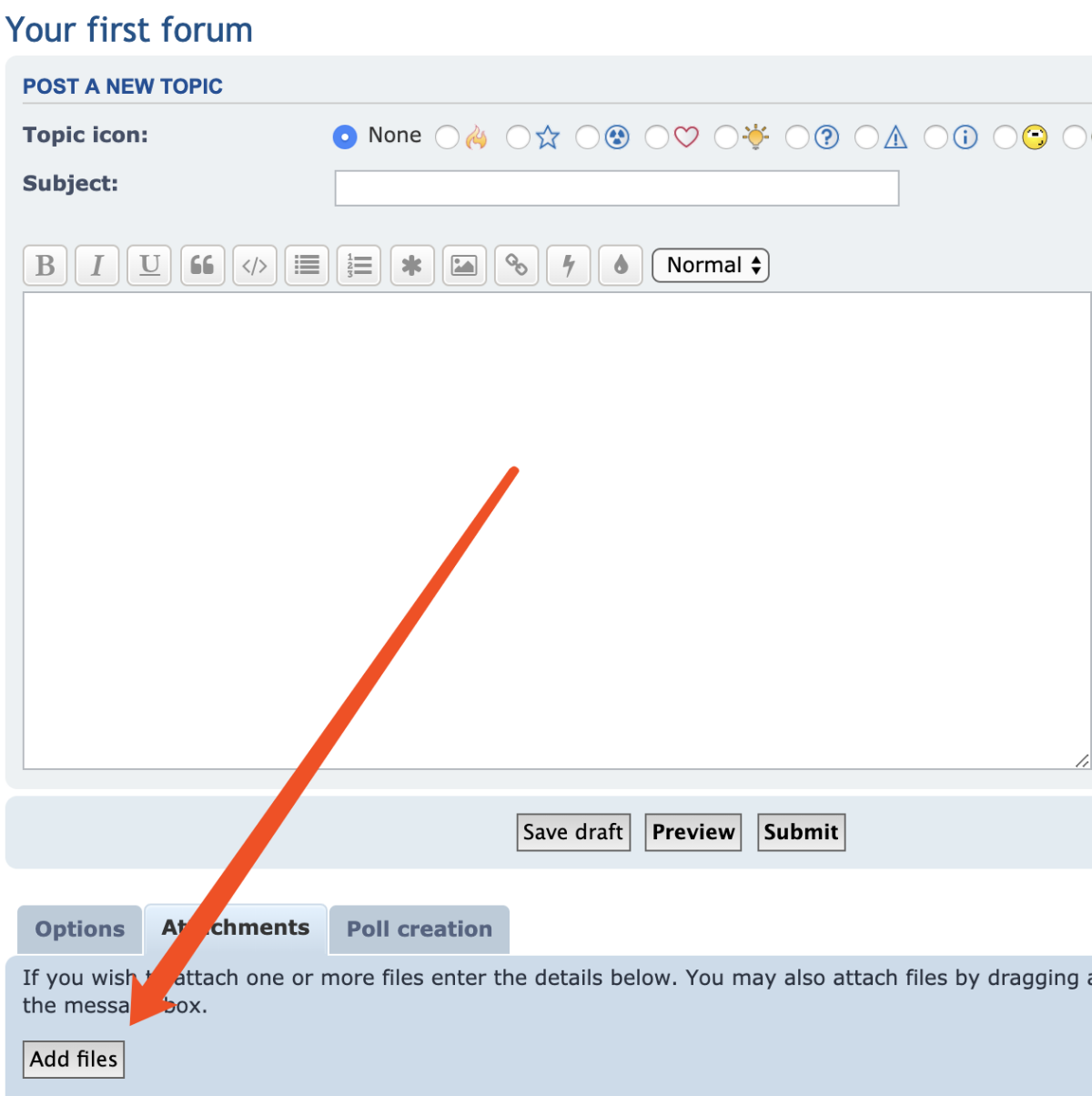
Task: Insert an image using the picture icon
Action: point(464,266)
